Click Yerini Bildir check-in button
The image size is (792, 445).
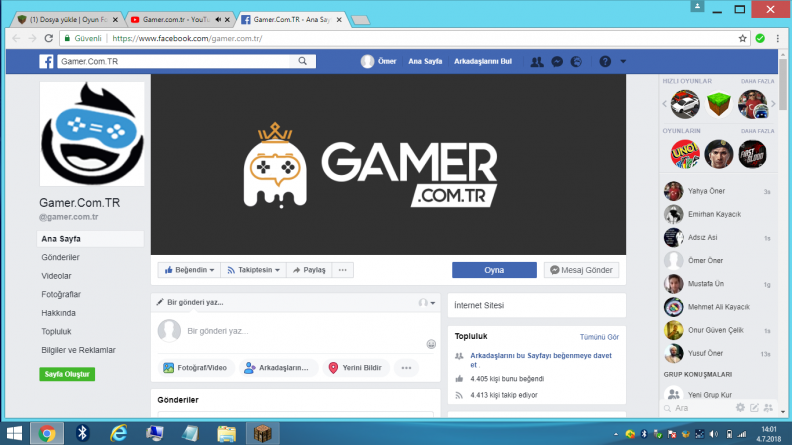pos(355,368)
